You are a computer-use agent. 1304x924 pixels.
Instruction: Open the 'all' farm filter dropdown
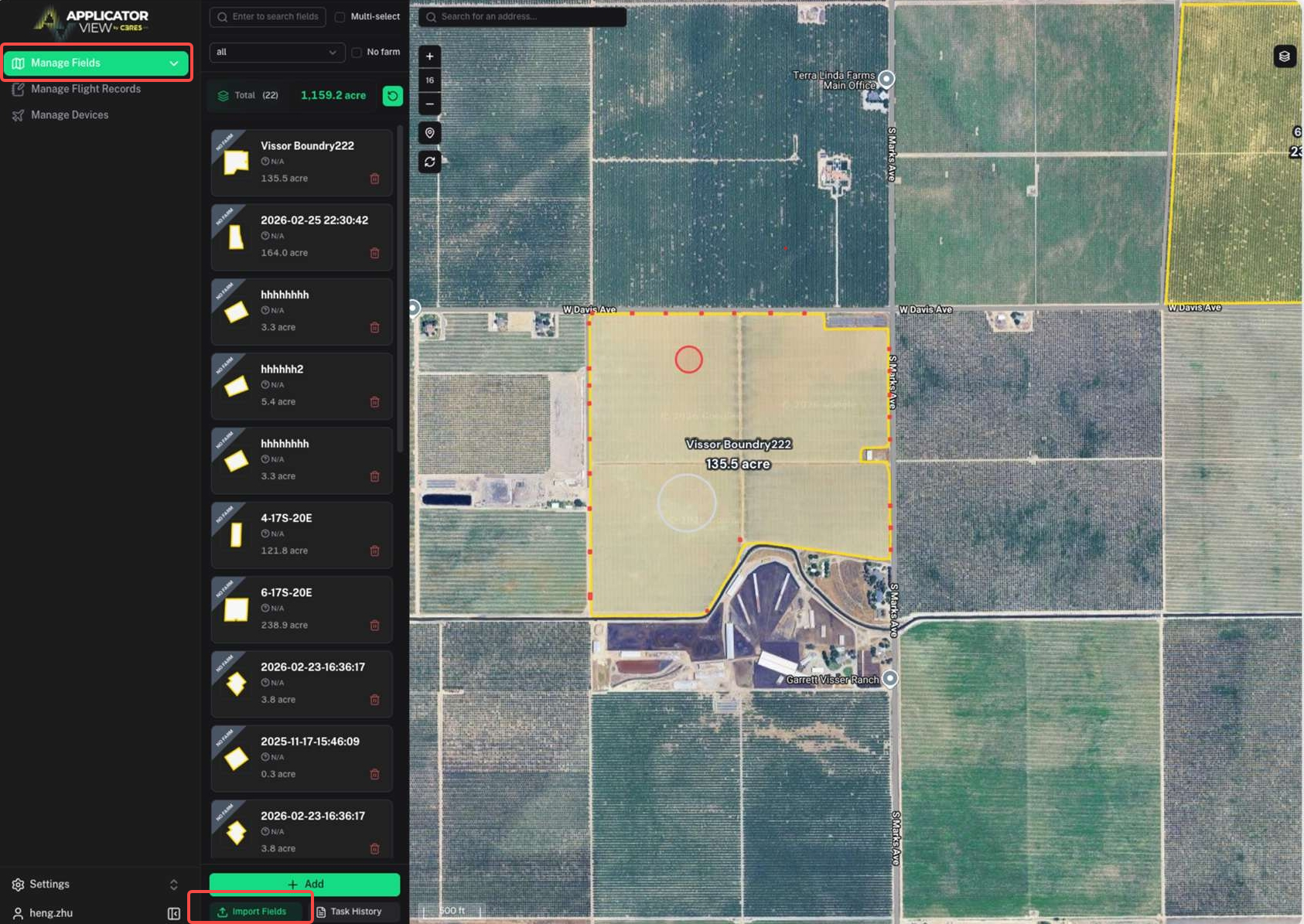pyautogui.click(x=276, y=53)
